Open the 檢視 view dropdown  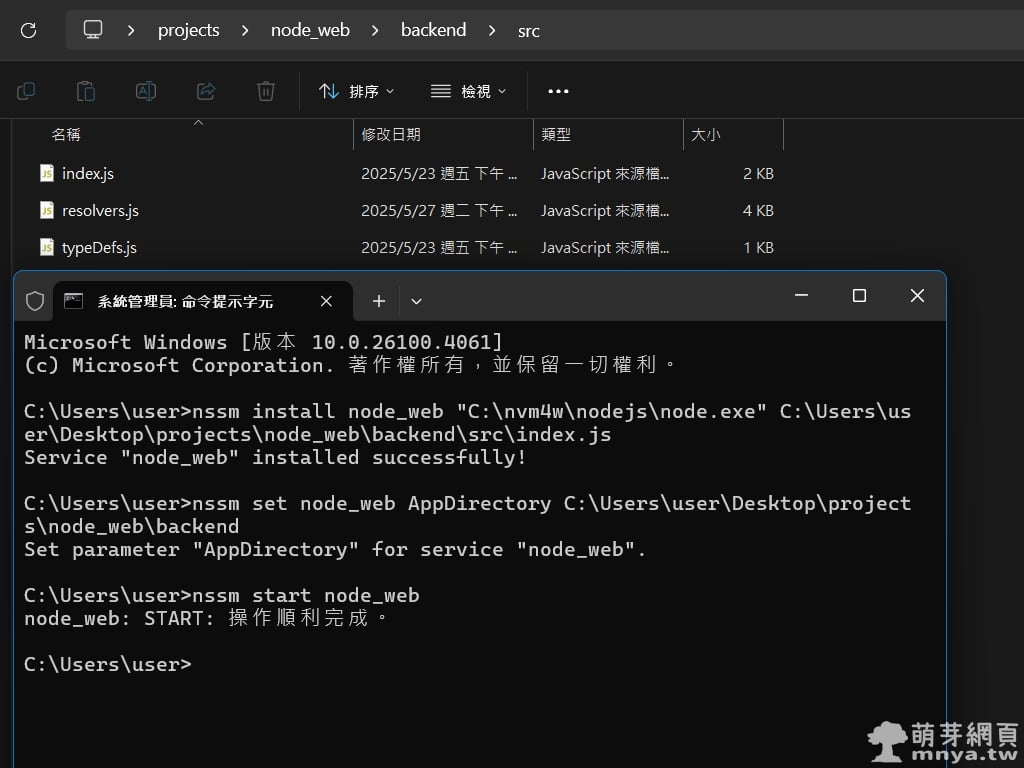469,91
